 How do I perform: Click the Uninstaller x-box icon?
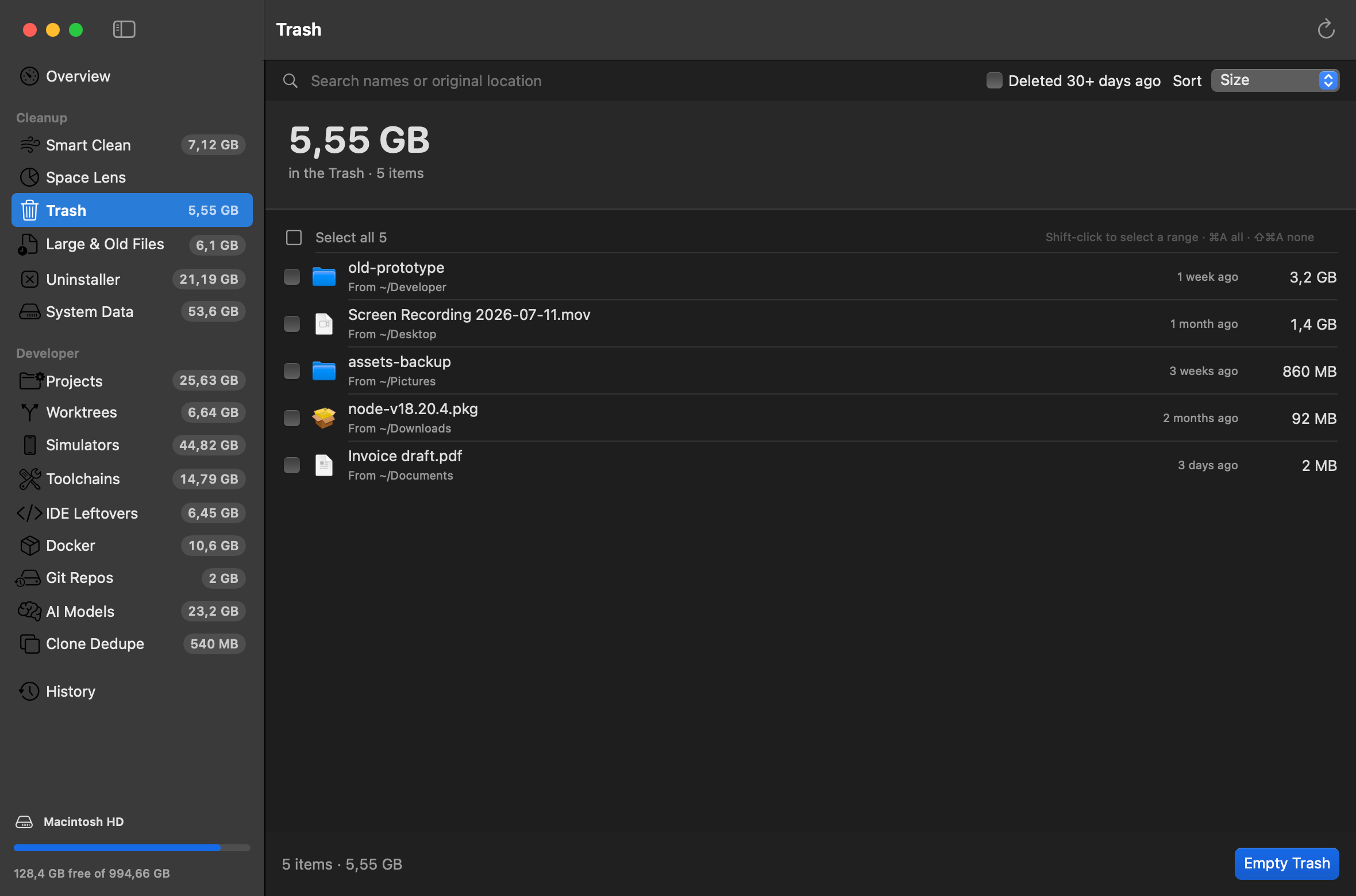[29, 279]
